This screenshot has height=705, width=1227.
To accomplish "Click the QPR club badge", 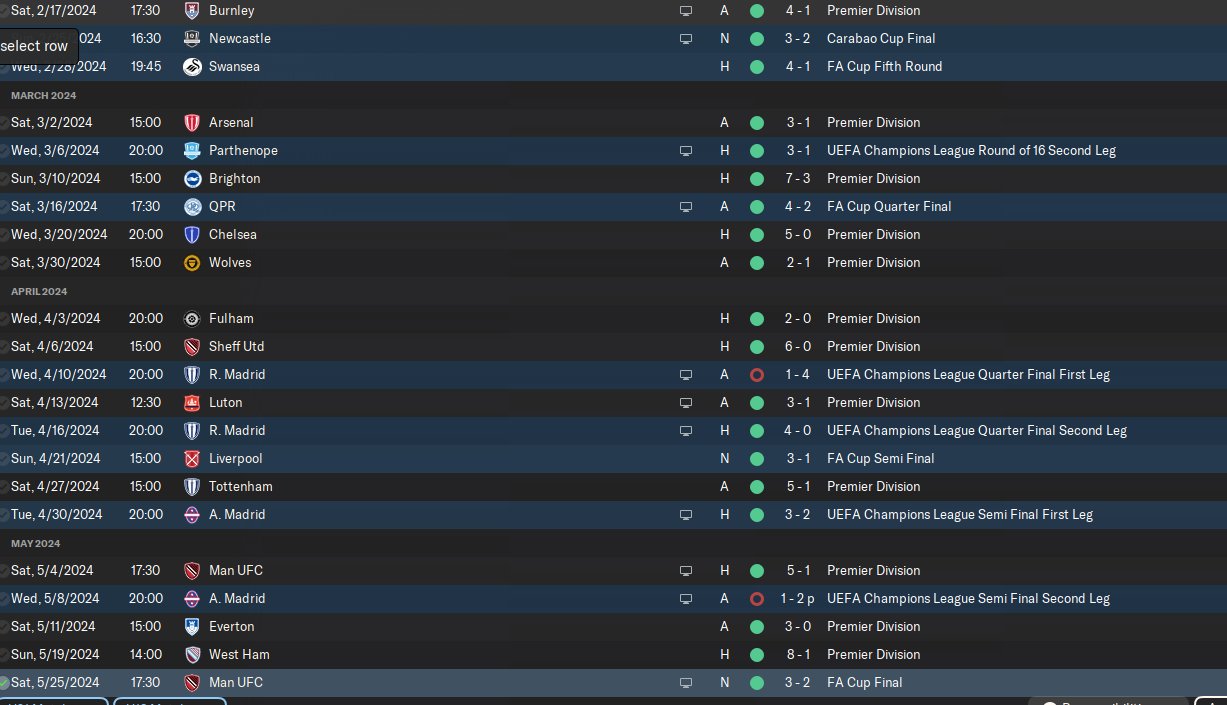I will pyautogui.click(x=192, y=207).
